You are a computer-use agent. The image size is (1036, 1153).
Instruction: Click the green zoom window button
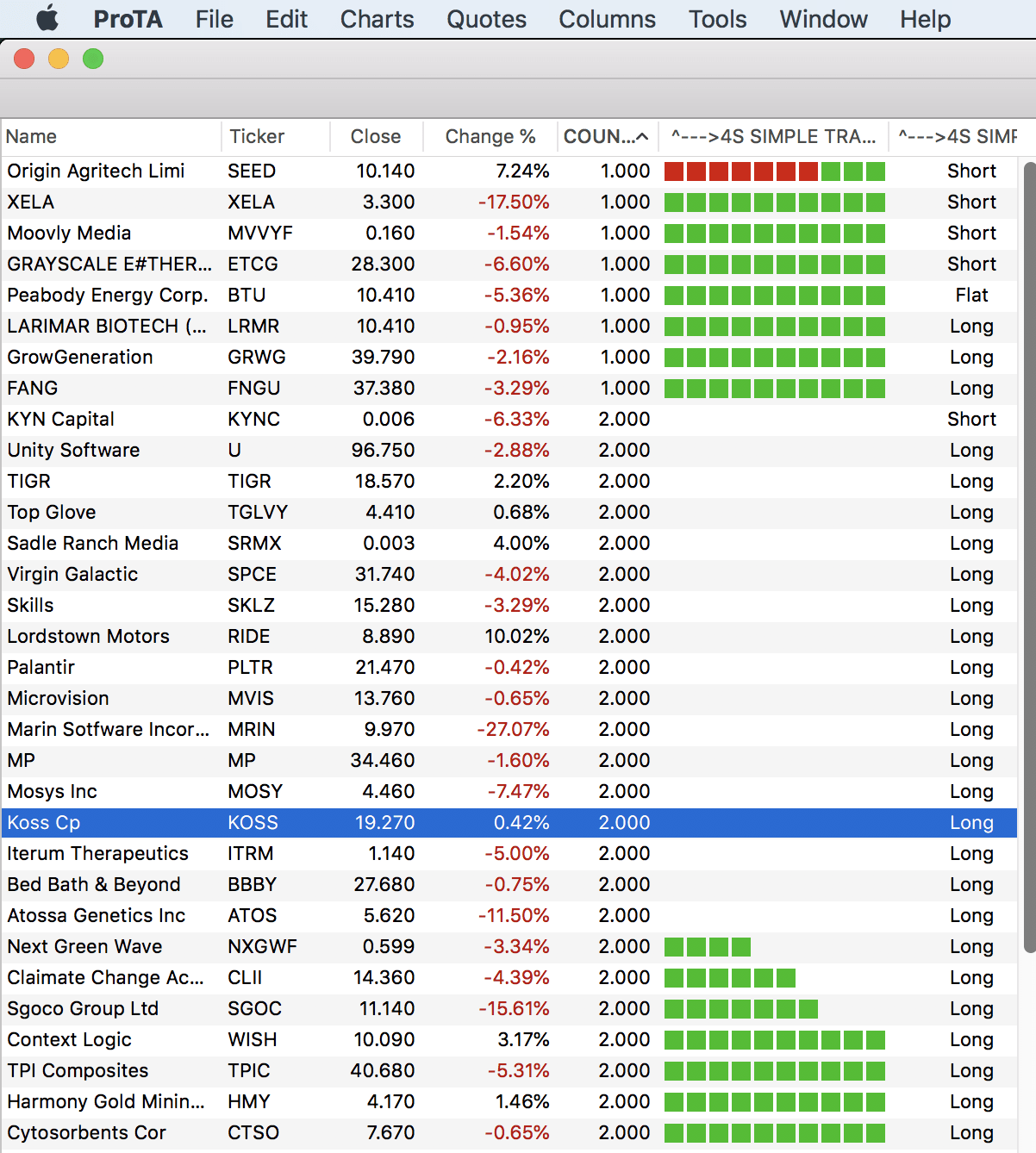point(93,59)
